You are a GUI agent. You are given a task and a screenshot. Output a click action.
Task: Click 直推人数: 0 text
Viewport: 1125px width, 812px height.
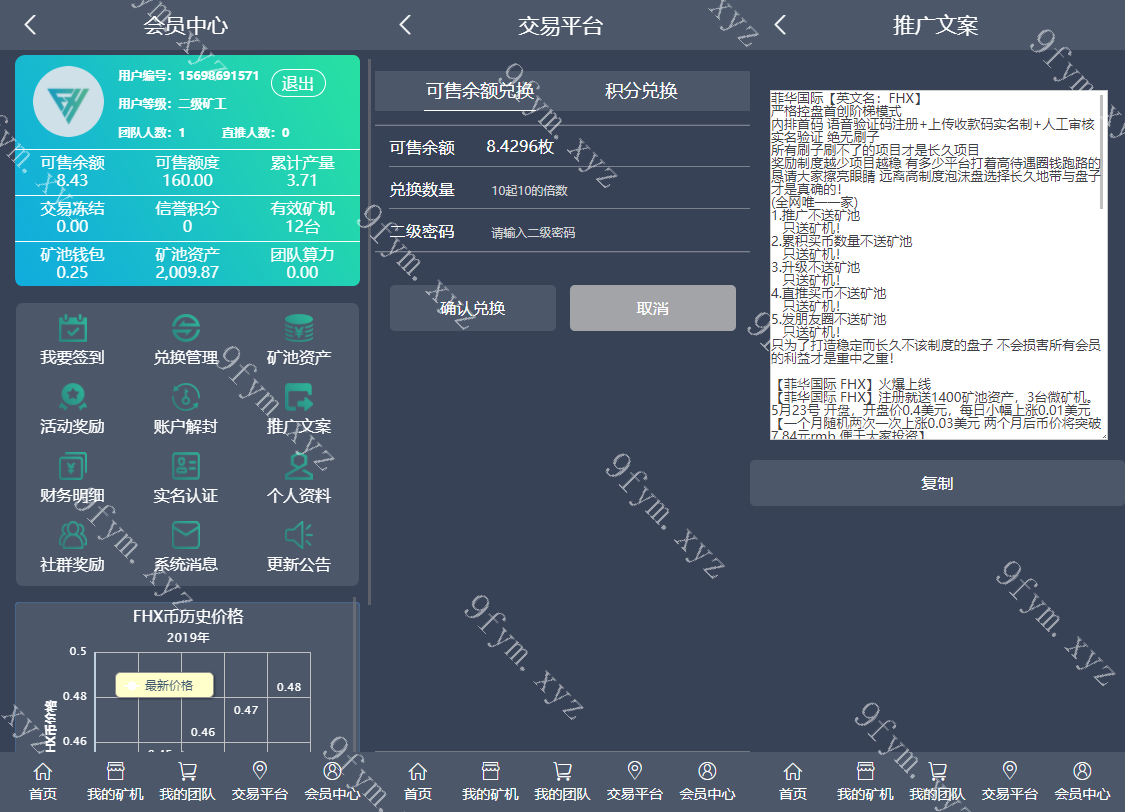(255, 133)
